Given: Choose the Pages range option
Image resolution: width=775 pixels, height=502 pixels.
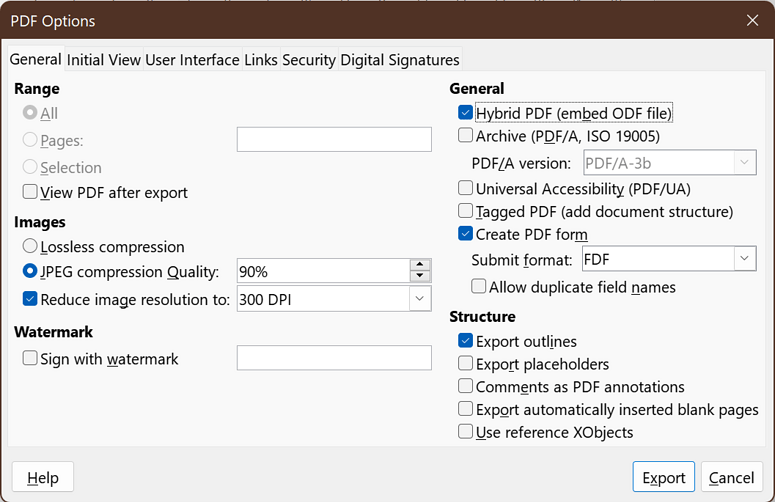Looking at the screenshot, I should pyautogui.click(x=30, y=140).
